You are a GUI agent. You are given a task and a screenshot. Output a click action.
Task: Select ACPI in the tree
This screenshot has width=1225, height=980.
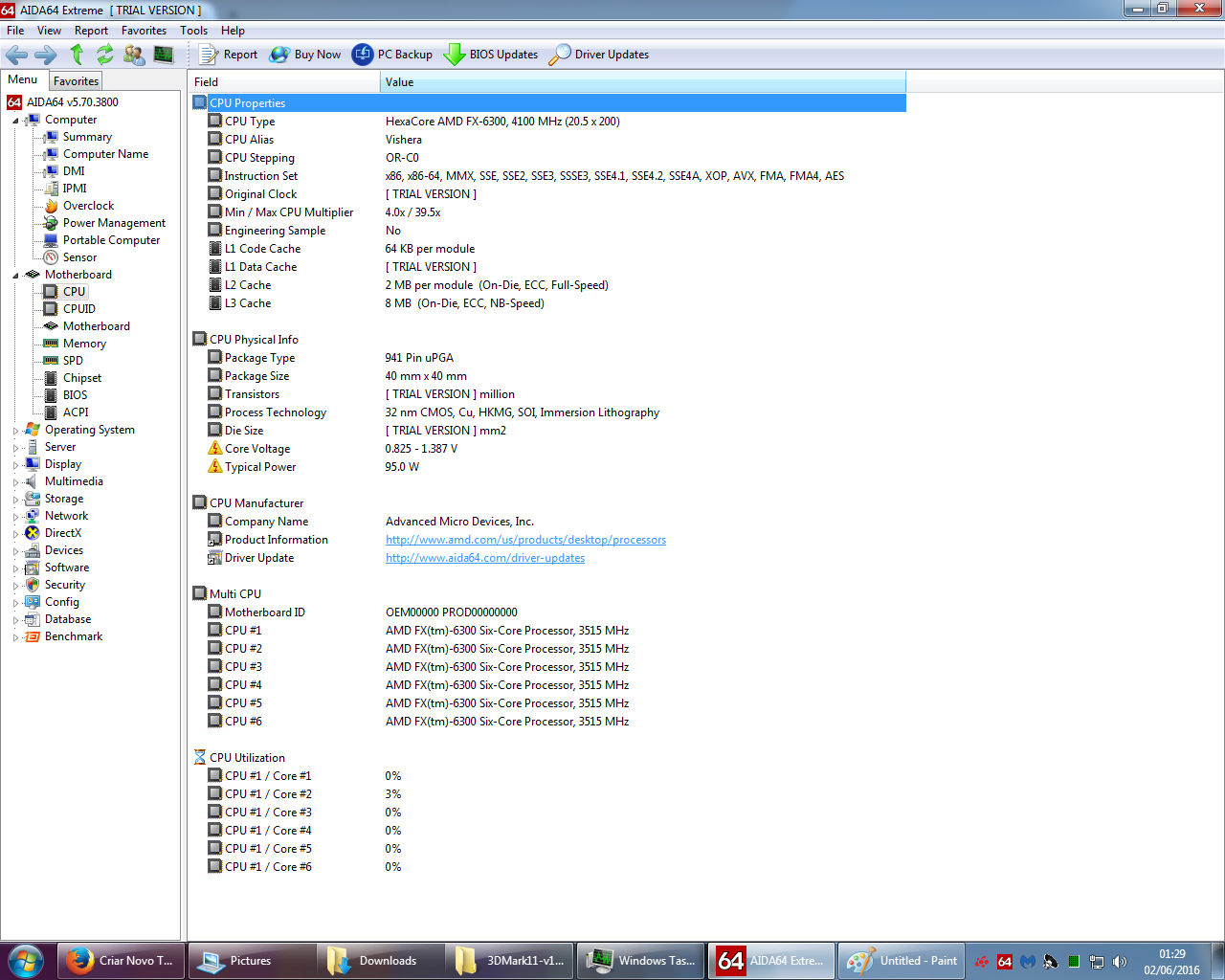coord(76,412)
